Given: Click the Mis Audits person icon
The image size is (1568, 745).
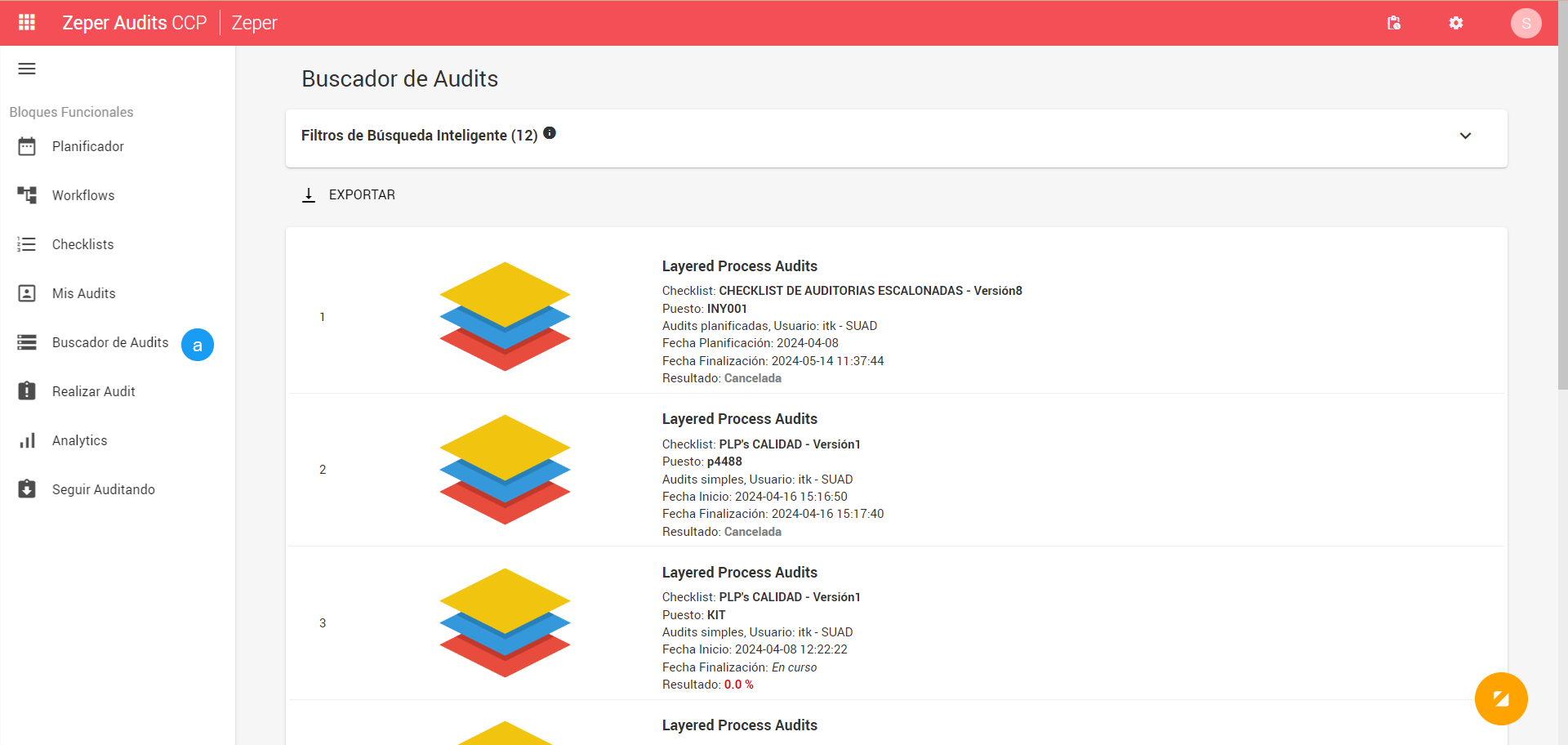Looking at the screenshot, I should click(27, 293).
